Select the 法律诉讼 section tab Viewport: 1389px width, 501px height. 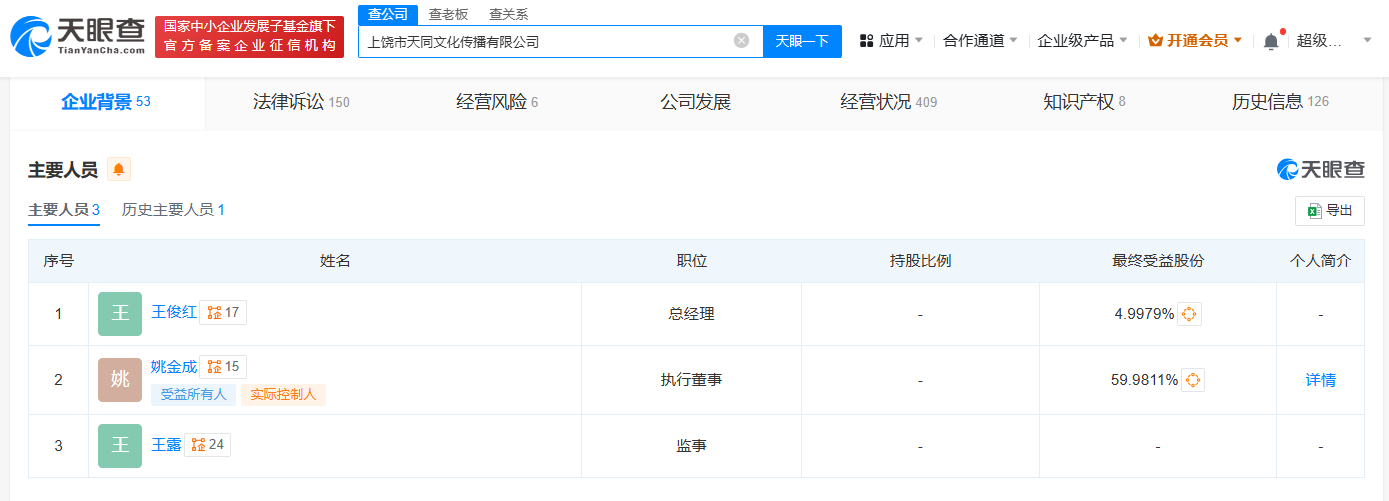point(301,102)
